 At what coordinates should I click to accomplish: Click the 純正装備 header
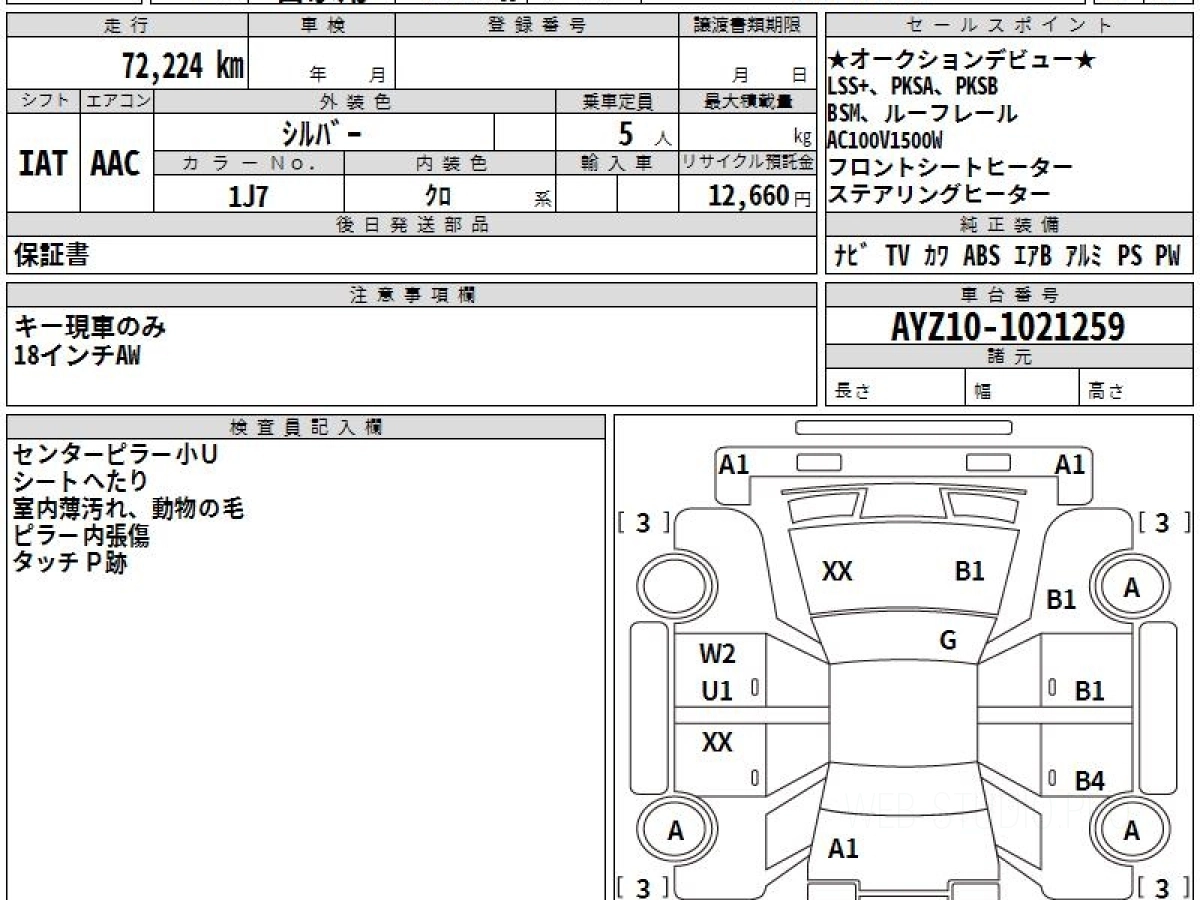(x=1010, y=224)
